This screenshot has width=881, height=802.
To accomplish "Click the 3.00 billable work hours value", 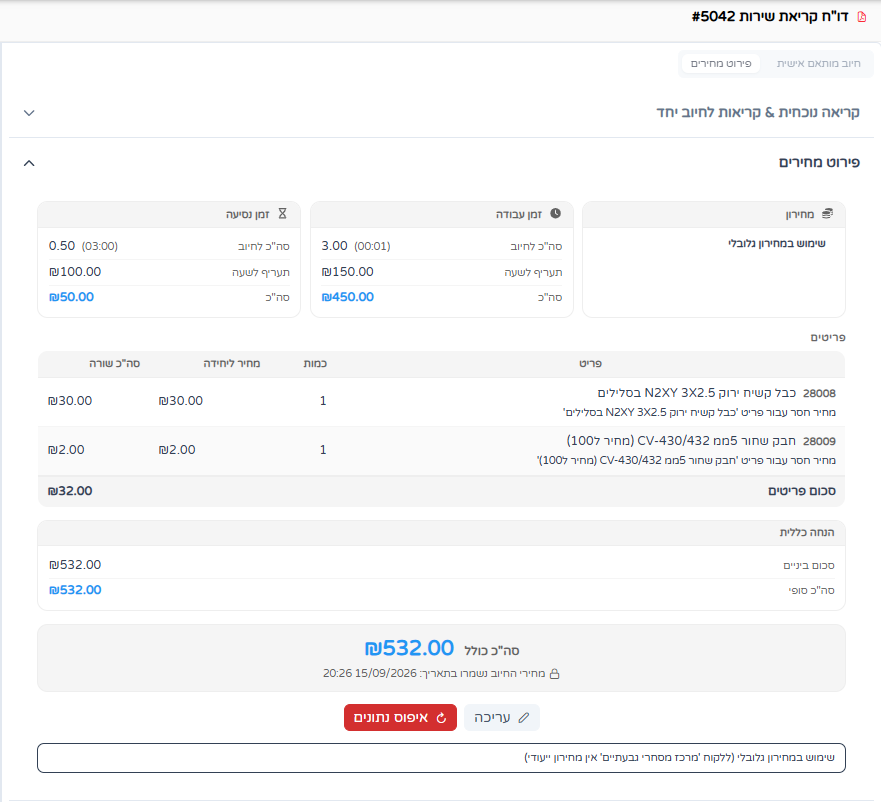I will click(x=334, y=246).
